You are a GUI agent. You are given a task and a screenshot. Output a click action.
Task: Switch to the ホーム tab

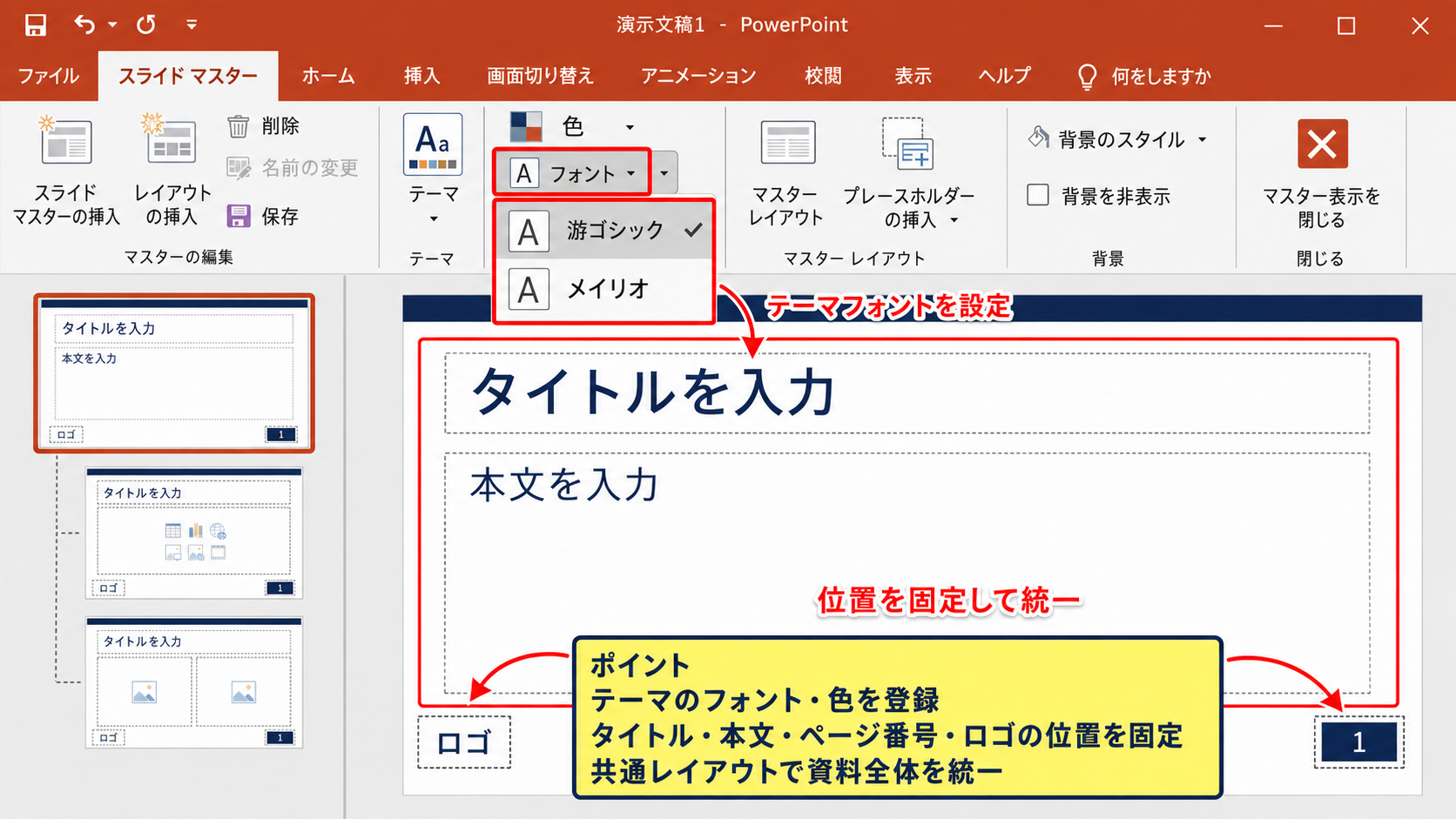pyautogui.click(x=328, y=76)
